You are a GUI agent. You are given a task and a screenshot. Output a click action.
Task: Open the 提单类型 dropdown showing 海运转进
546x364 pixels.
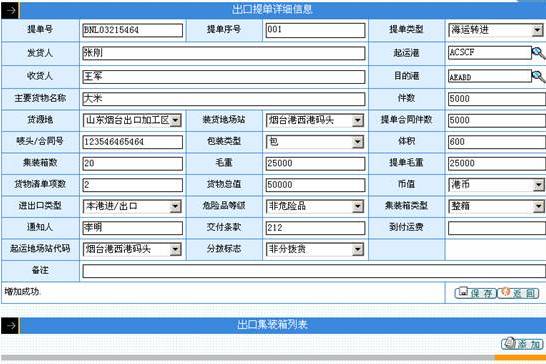[496, 30]
